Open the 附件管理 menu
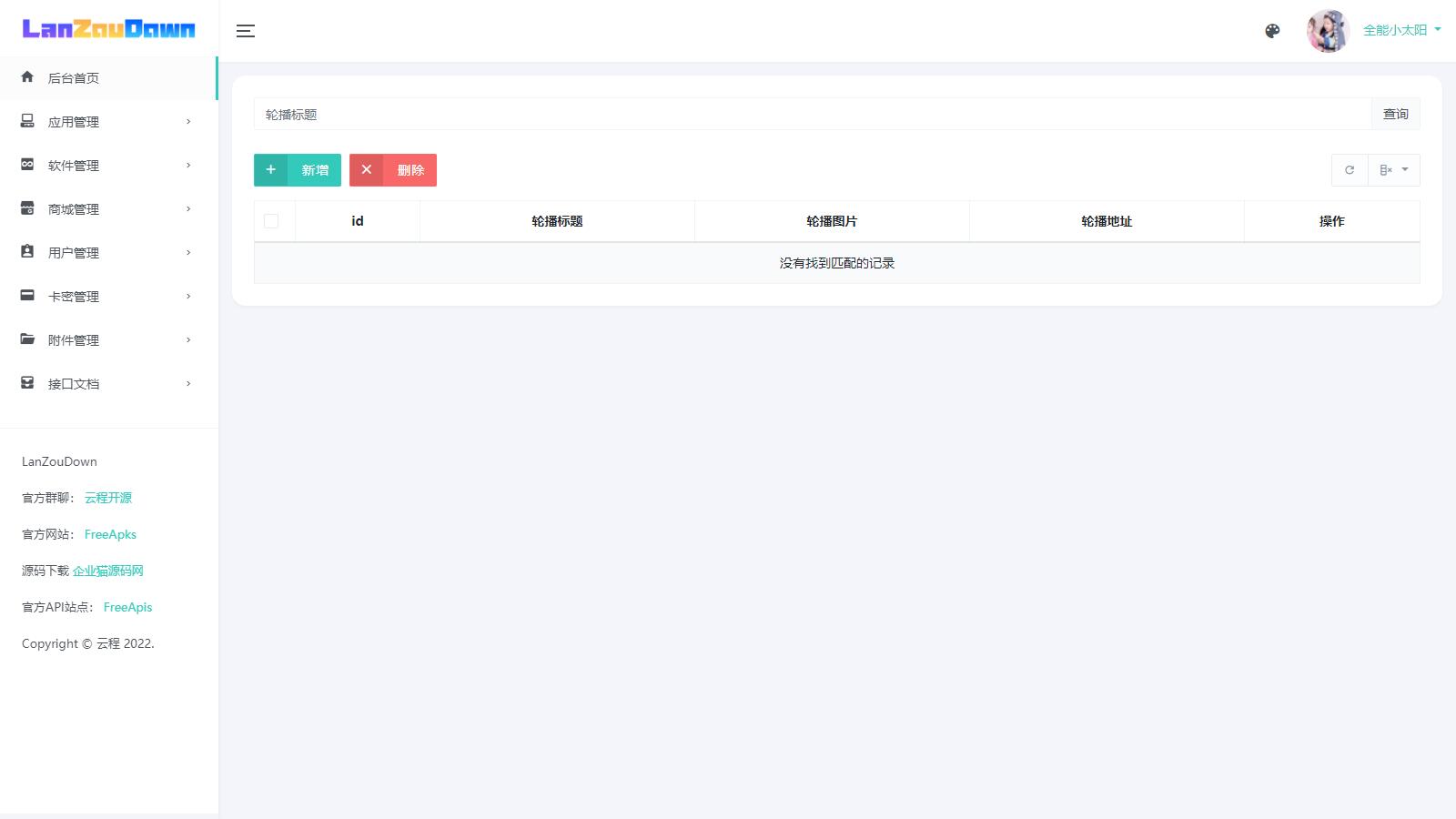 coord(108,340)
